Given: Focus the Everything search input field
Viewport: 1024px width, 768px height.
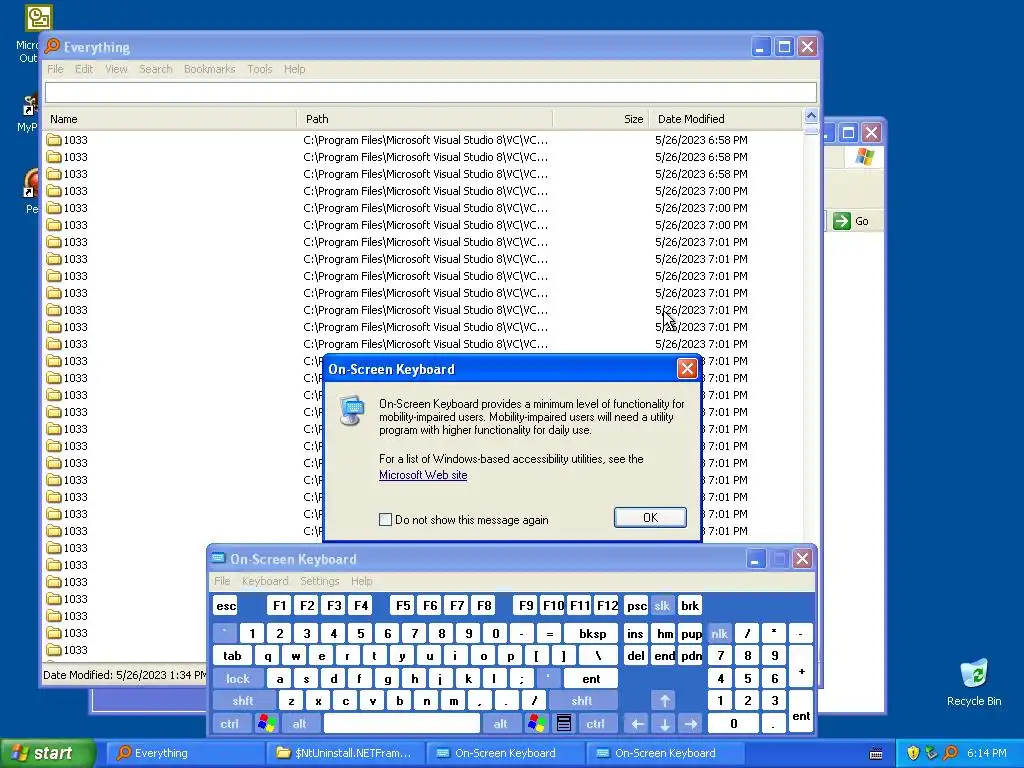Looking at the screenshot, I should pos(430,92).
